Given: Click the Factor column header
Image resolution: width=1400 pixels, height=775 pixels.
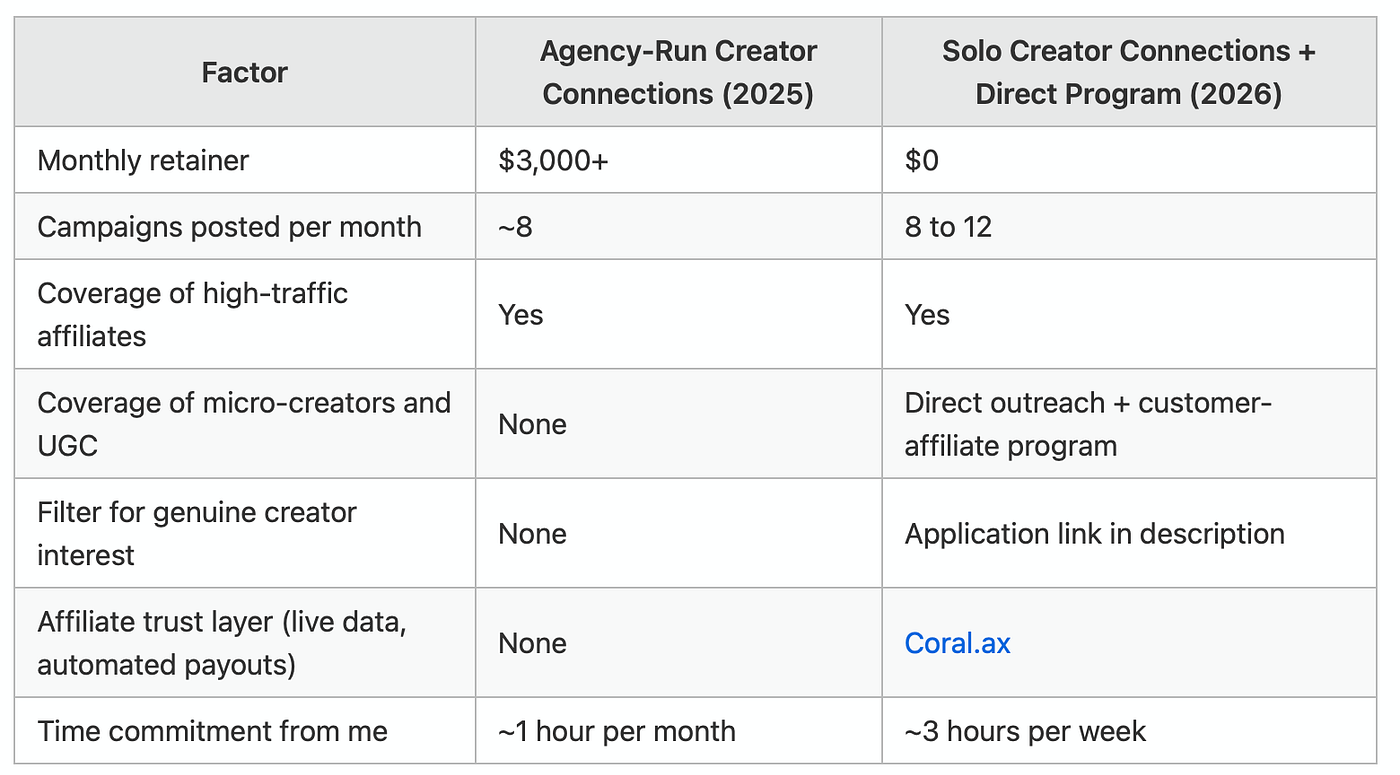Looking at the screenshot, I should click(x=245, y=73).
